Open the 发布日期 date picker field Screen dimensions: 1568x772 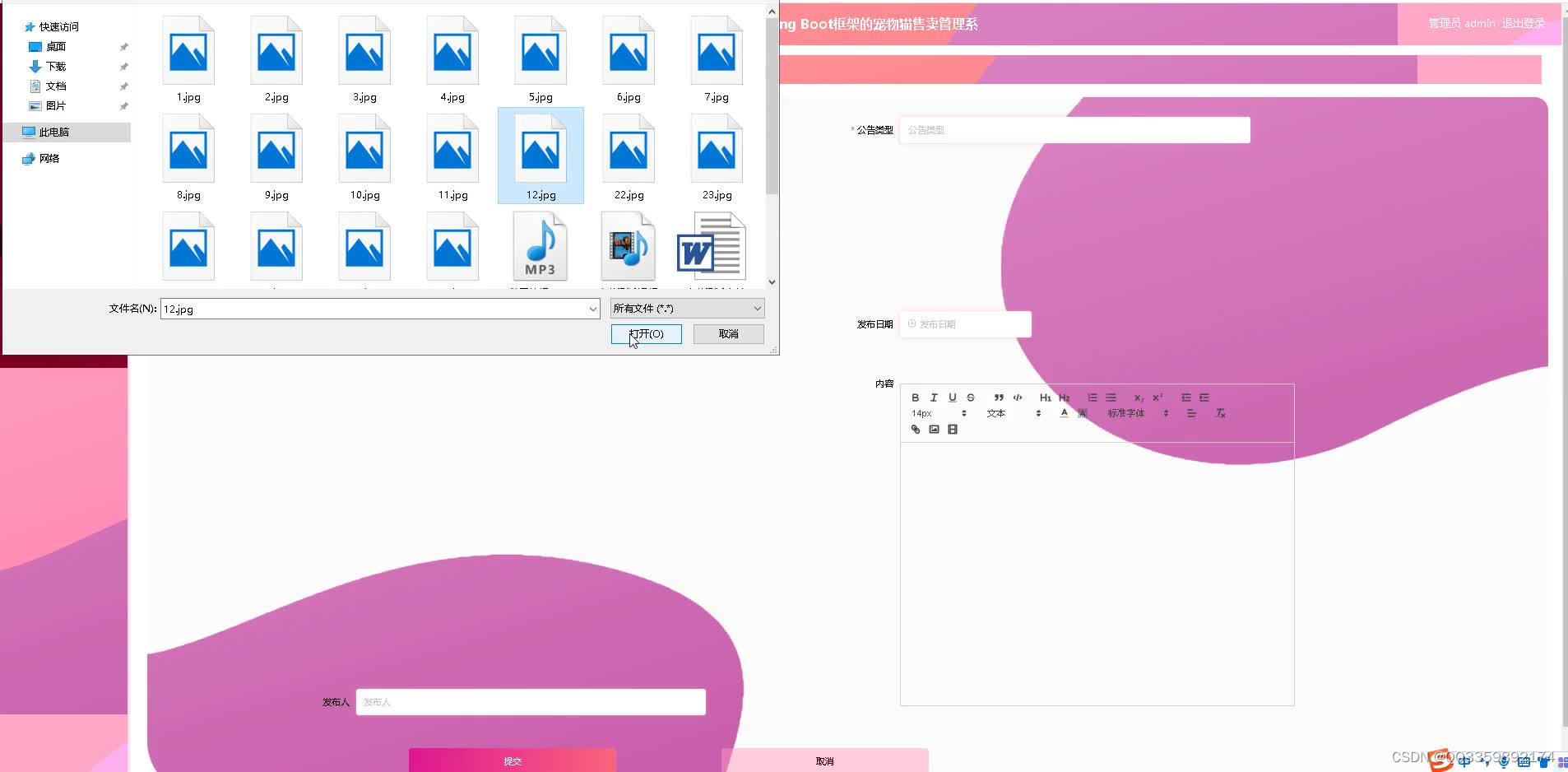pyautogui.click(x=966, y=324)
